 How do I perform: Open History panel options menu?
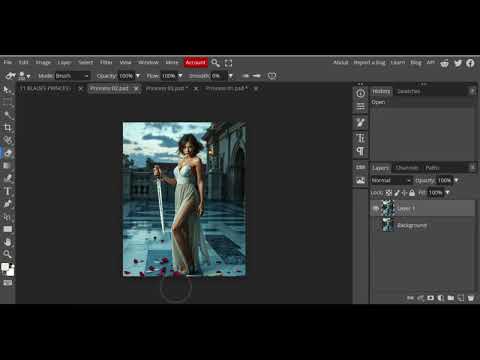point(472,91)
